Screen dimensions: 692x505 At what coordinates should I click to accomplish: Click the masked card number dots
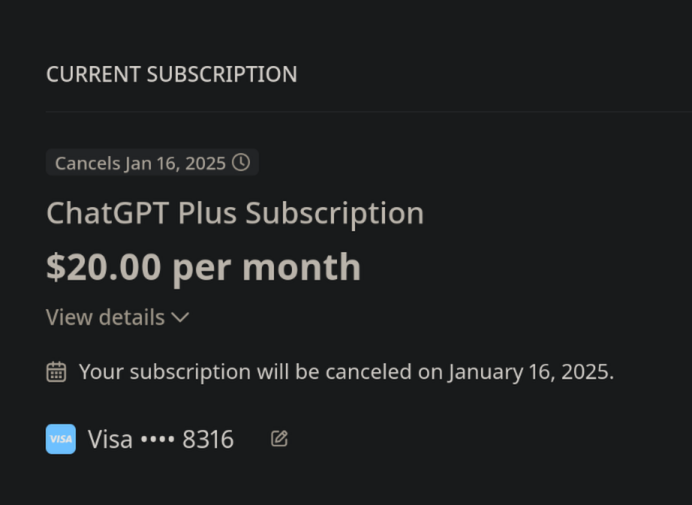[x=158, y=440]
